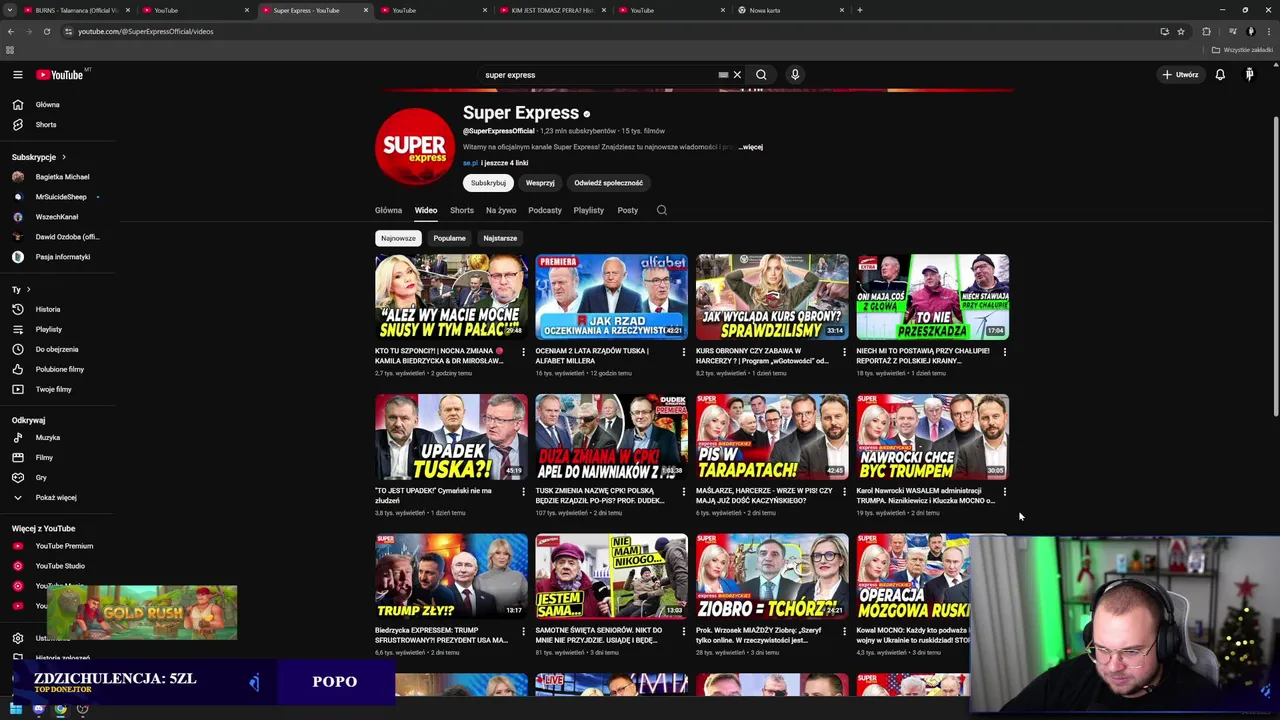
Task: Open the account avatar menu
Action: point(1249,75)
